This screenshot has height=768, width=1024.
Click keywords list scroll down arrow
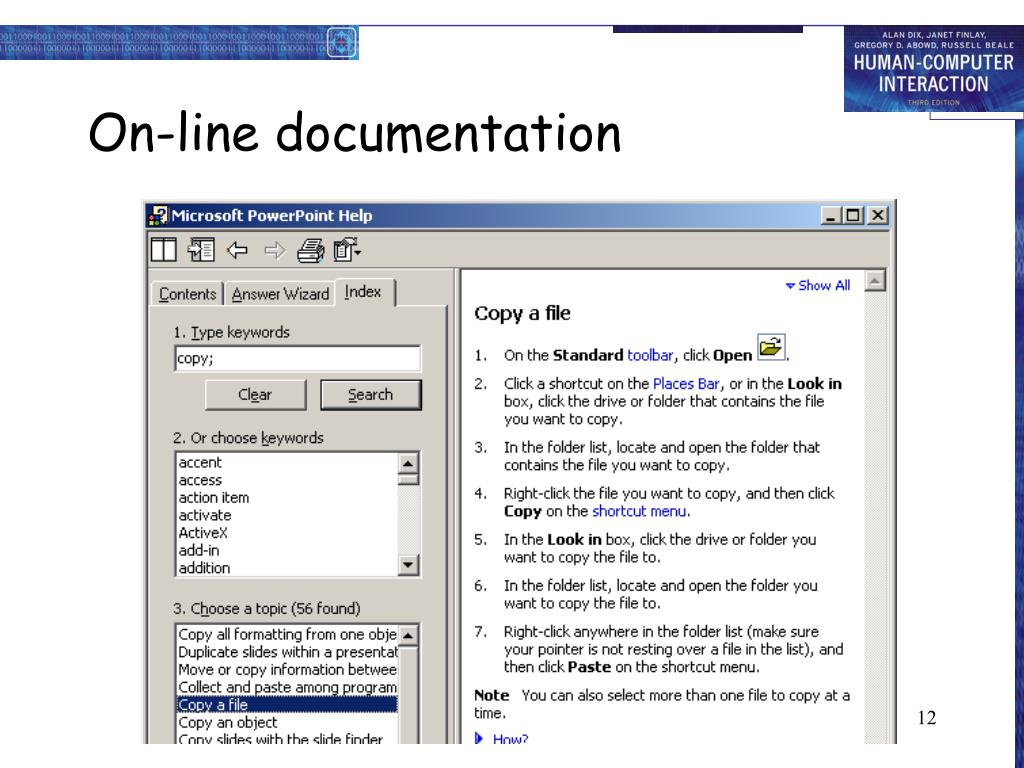(408, 565)
